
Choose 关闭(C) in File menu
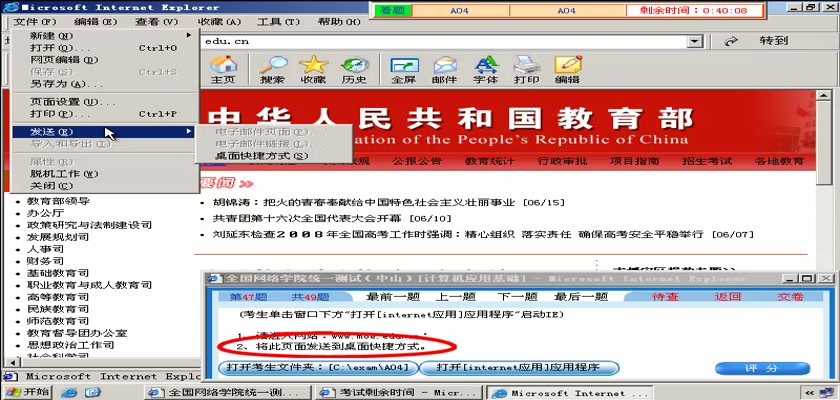click(105, 186)
